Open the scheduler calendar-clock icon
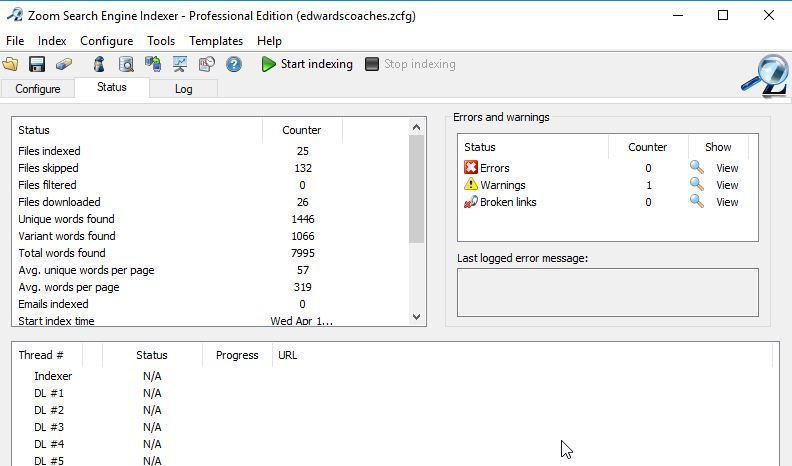This screenshot has width=792, height=466. tap(207, 64)
